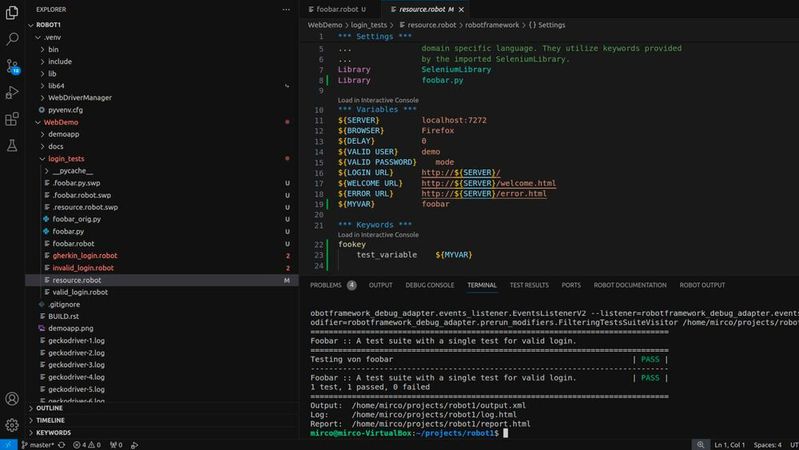Collapse the WebDemo folder
Screen dimensions: 799x450
point(38,122)
